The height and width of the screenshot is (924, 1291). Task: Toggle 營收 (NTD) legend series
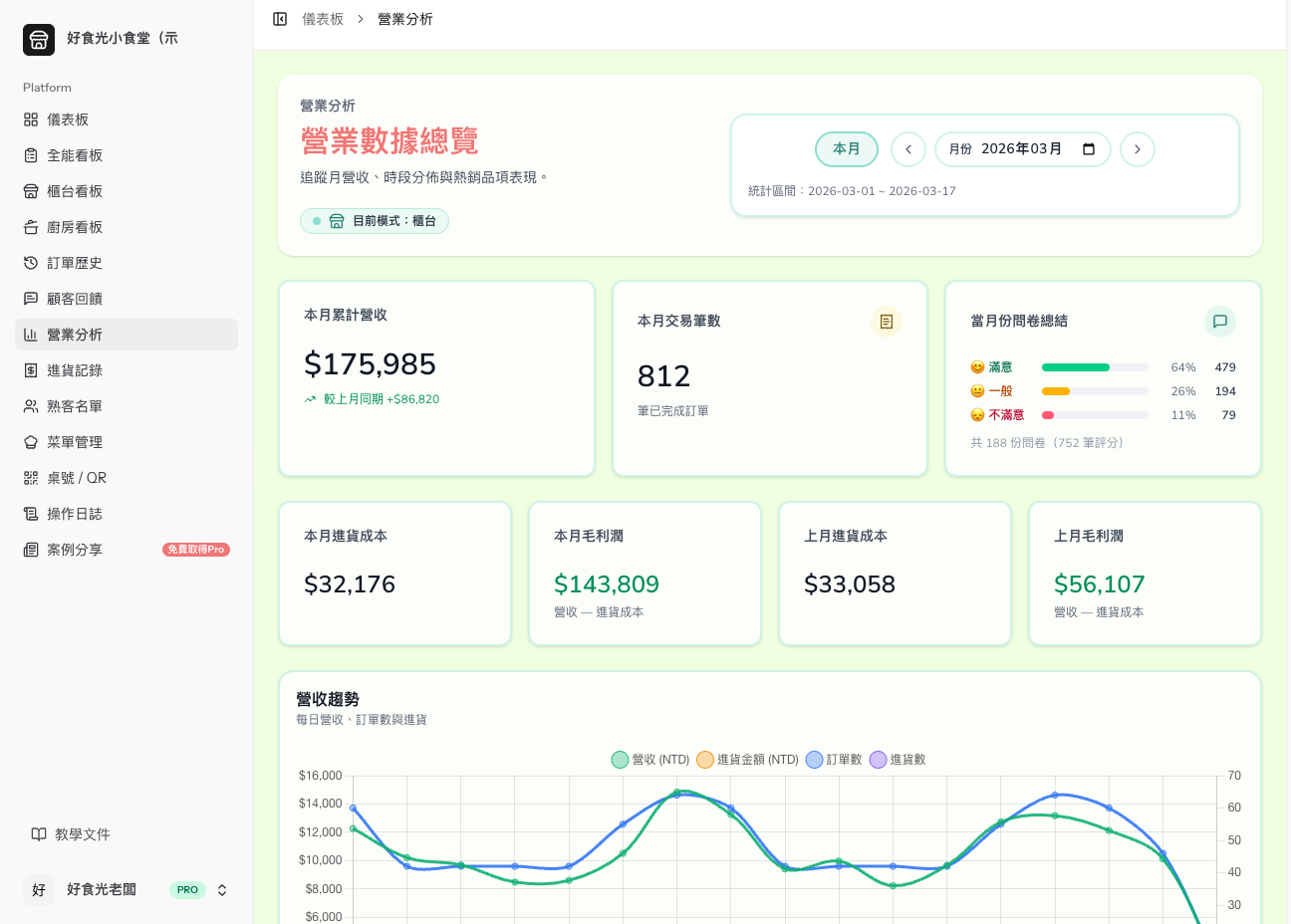click(x=650, y=760)
